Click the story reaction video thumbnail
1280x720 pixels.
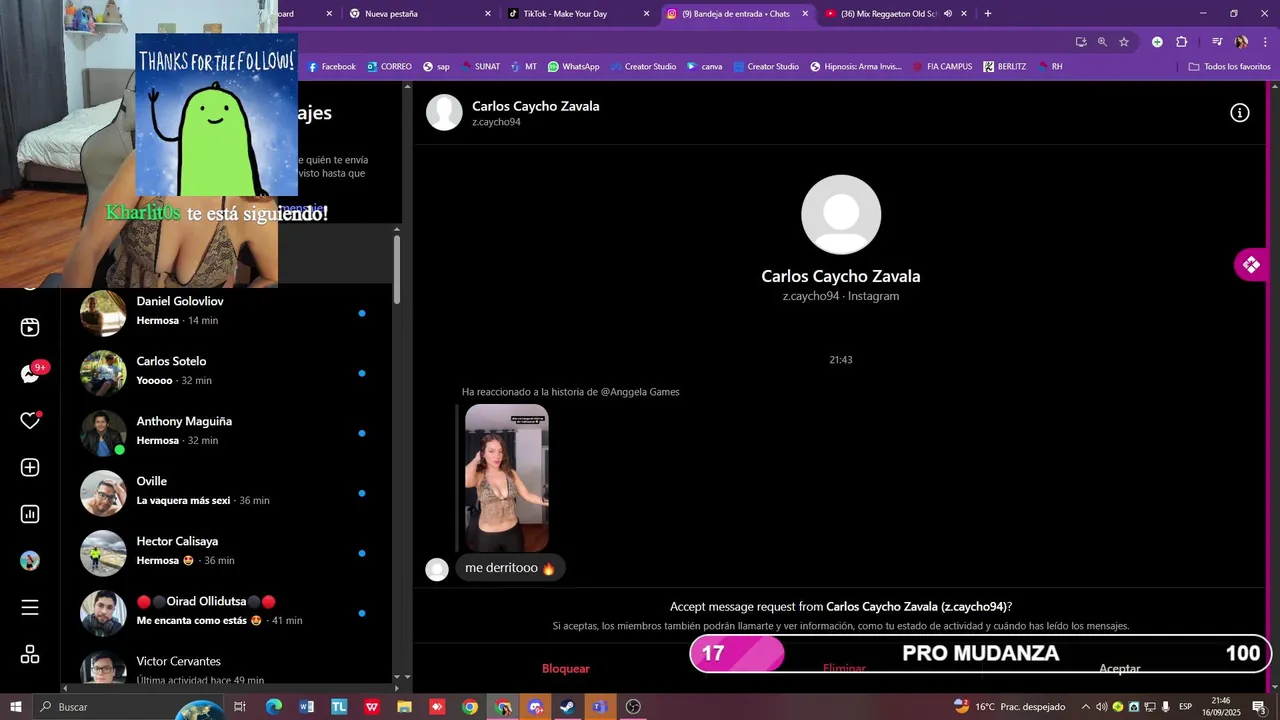(x=506, y=477)
